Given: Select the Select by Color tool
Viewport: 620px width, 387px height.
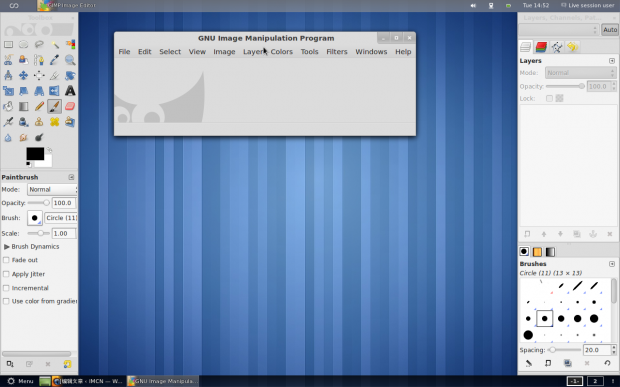Looking at the screenshot, I should point(70,44).
